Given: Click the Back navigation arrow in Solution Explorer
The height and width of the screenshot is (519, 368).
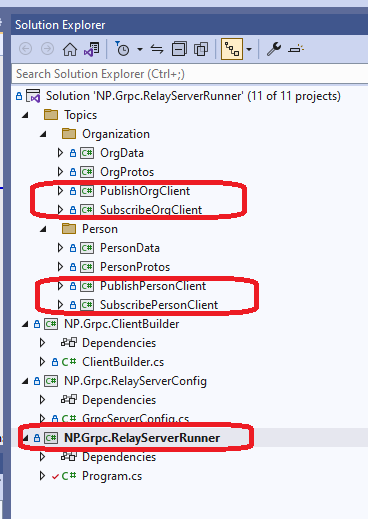Looking at the screenshot, I should 25,49.
